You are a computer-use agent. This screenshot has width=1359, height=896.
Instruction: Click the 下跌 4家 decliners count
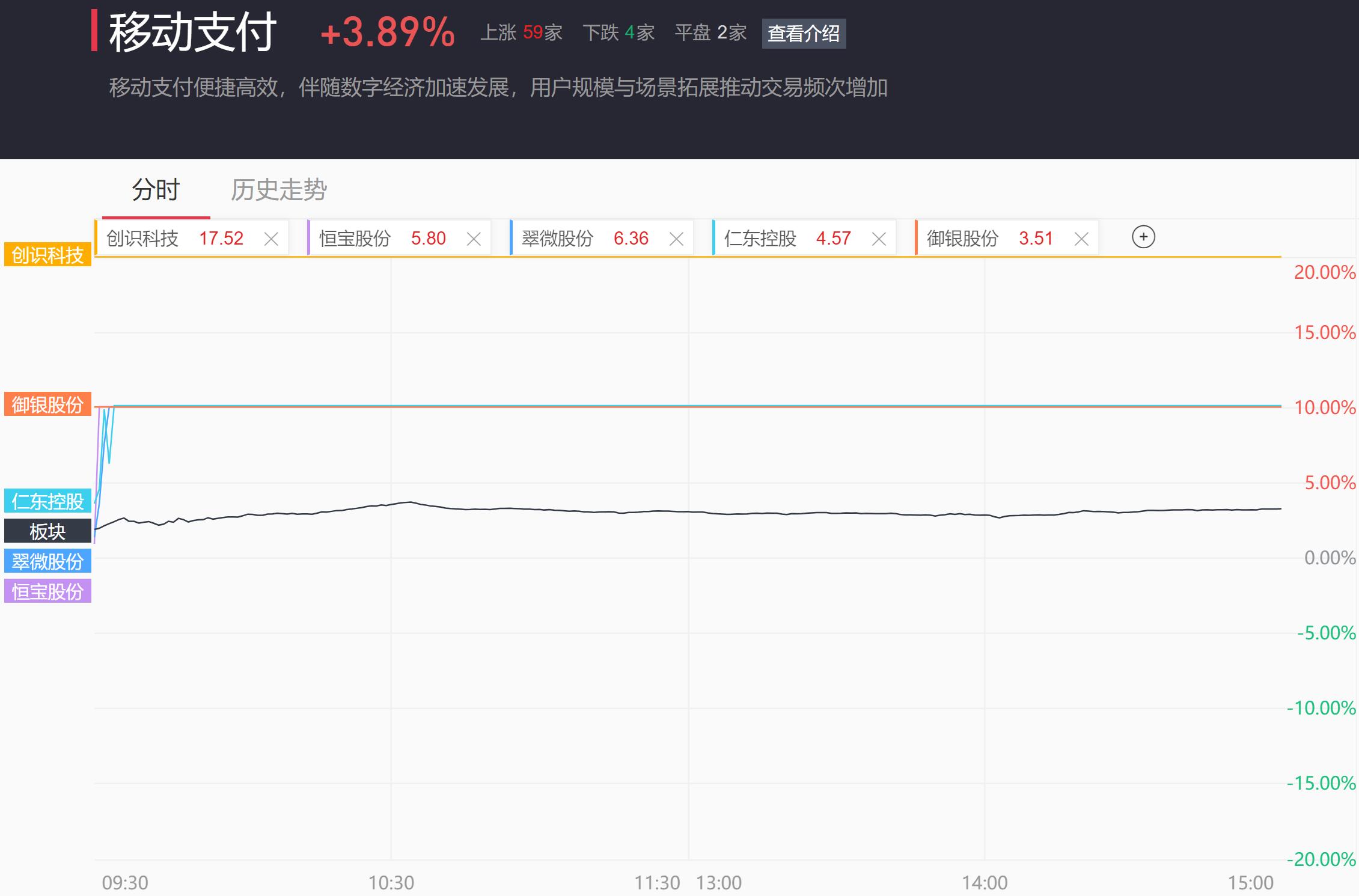618,32
